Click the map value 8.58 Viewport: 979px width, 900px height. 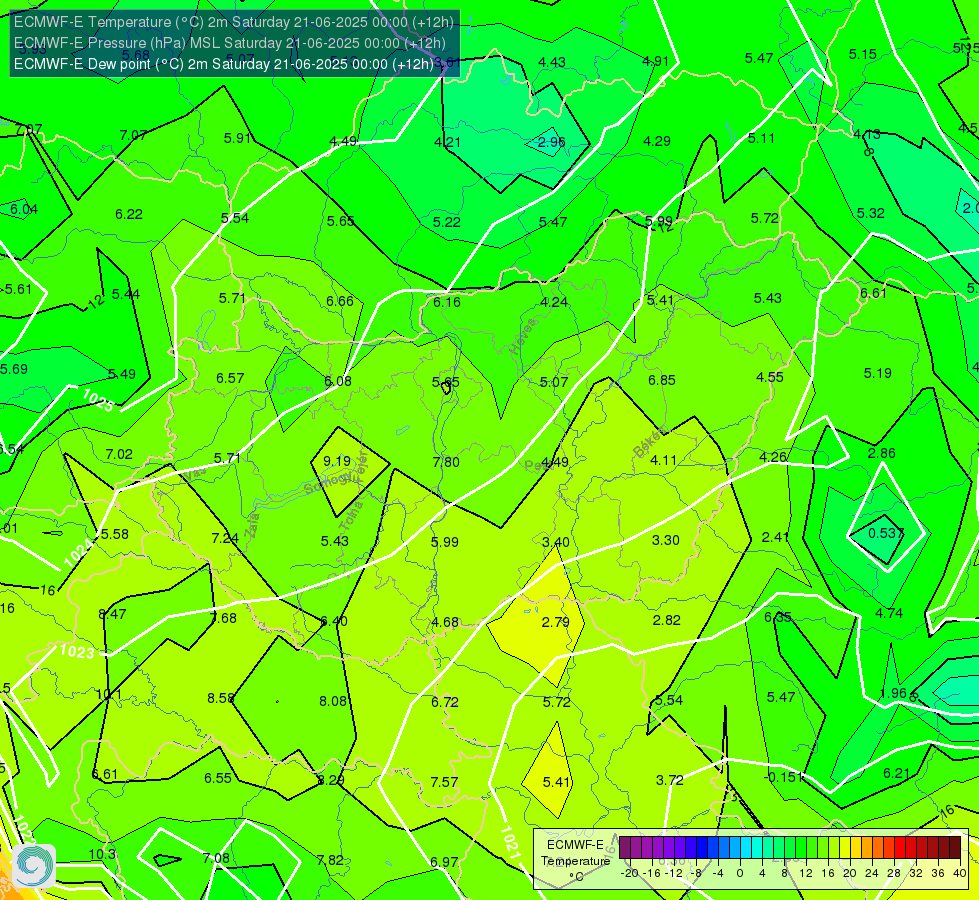tap(220, 698)
